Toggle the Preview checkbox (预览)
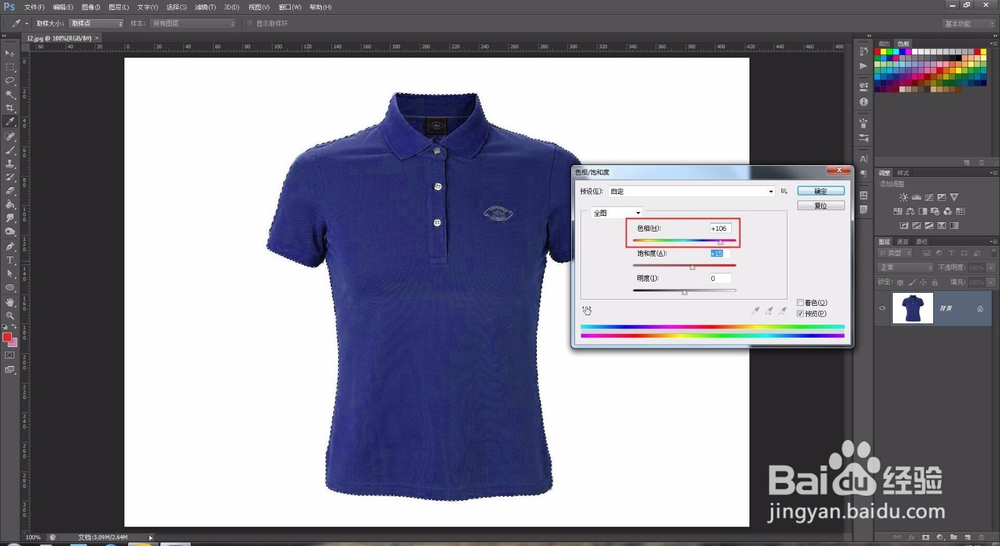 click(x=800, y=313)
